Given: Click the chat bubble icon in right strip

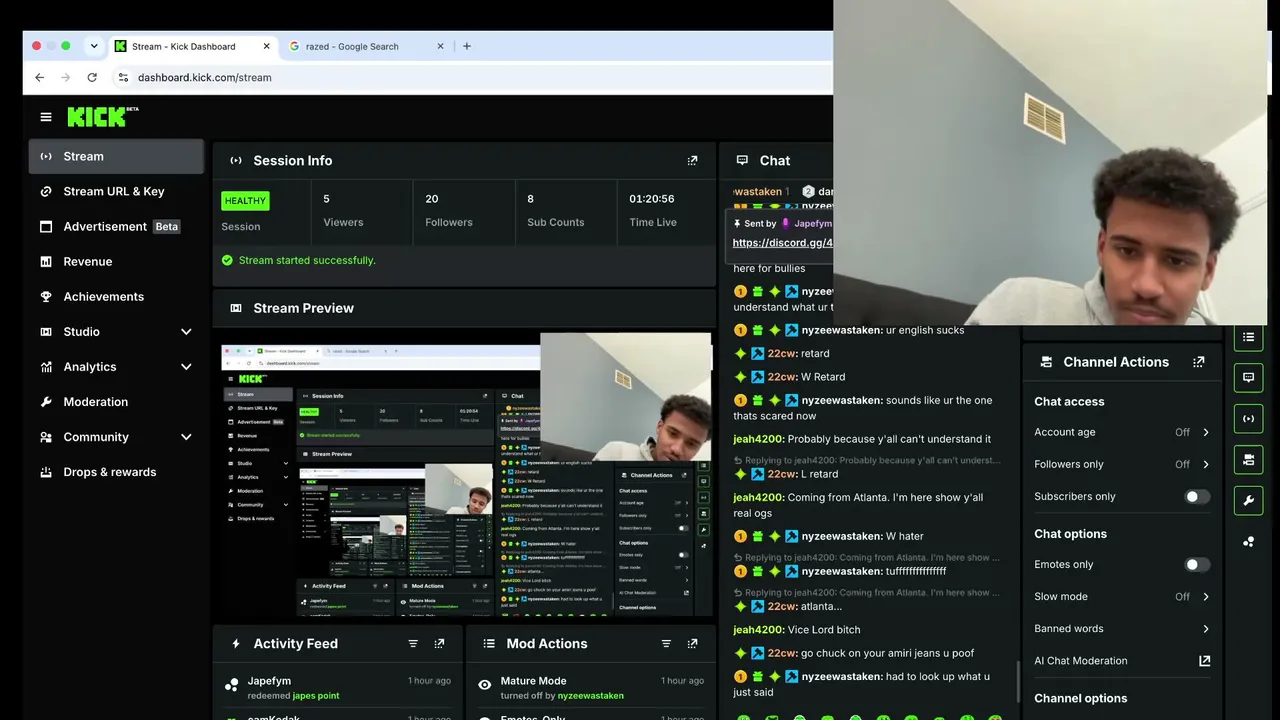Looking at the screenshot, I should click(1248, 378).
